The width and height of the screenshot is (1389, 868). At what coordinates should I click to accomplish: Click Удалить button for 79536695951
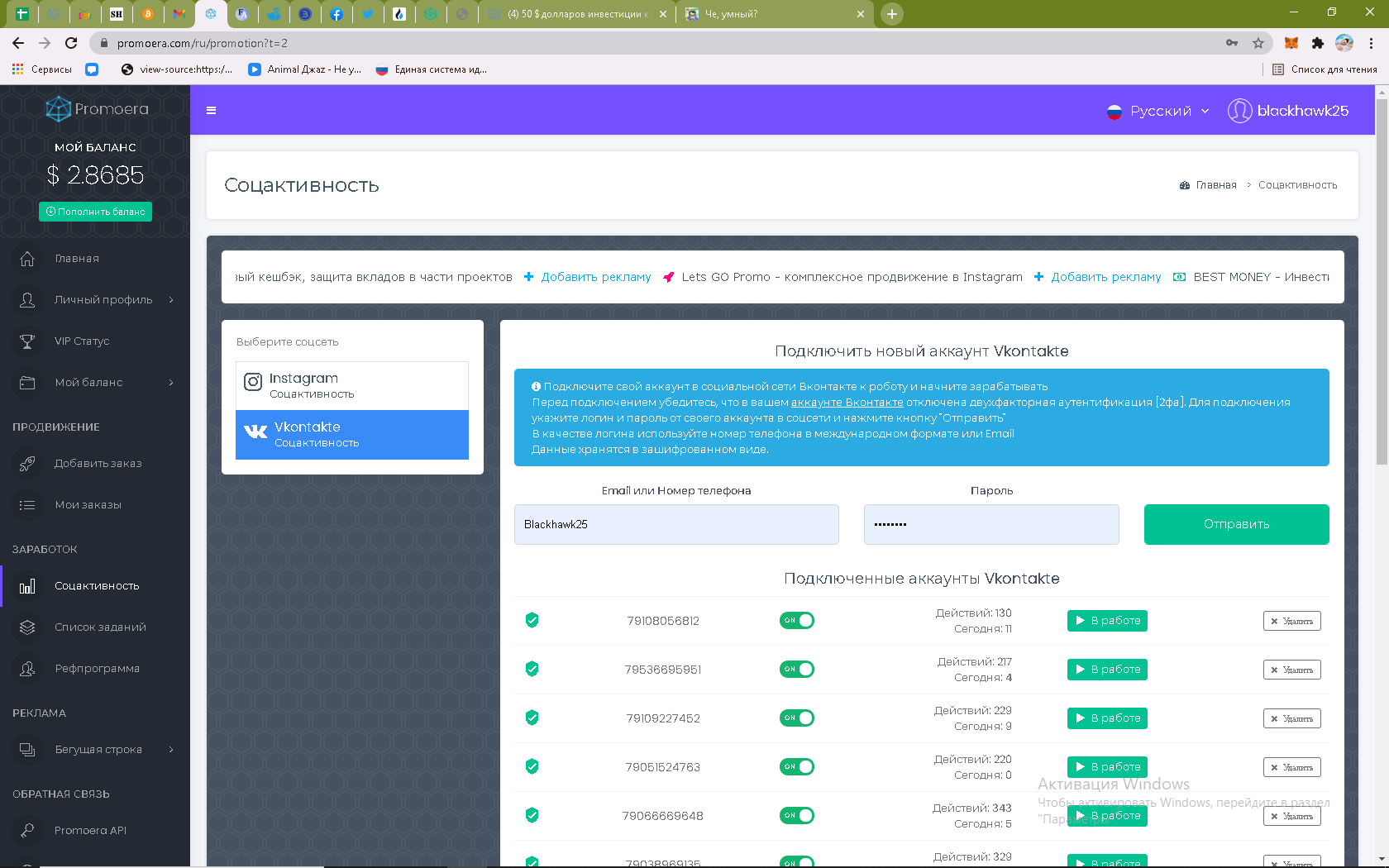coord(1291,670)
